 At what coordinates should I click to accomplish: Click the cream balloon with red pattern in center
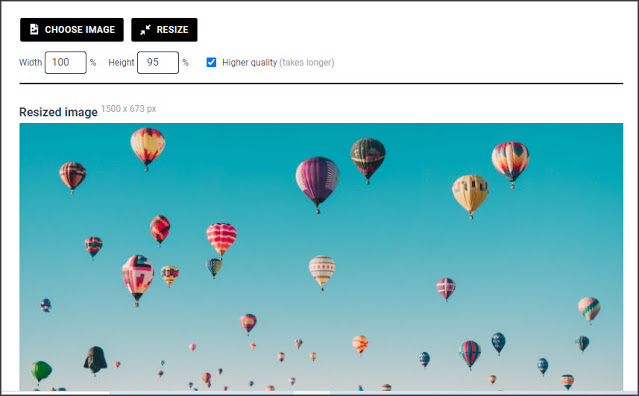click(322, 272)
